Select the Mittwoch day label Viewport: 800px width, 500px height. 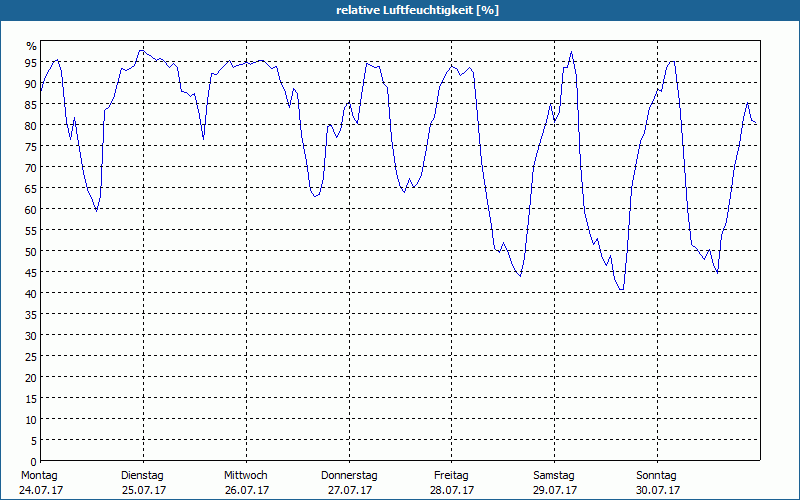coord(245,475)
